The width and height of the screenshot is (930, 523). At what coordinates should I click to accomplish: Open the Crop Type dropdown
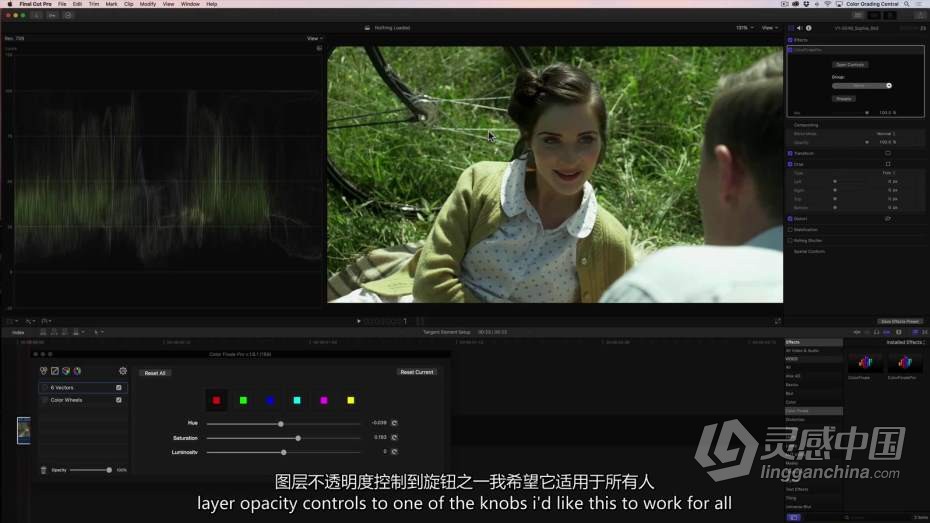(x=888, y=173)
